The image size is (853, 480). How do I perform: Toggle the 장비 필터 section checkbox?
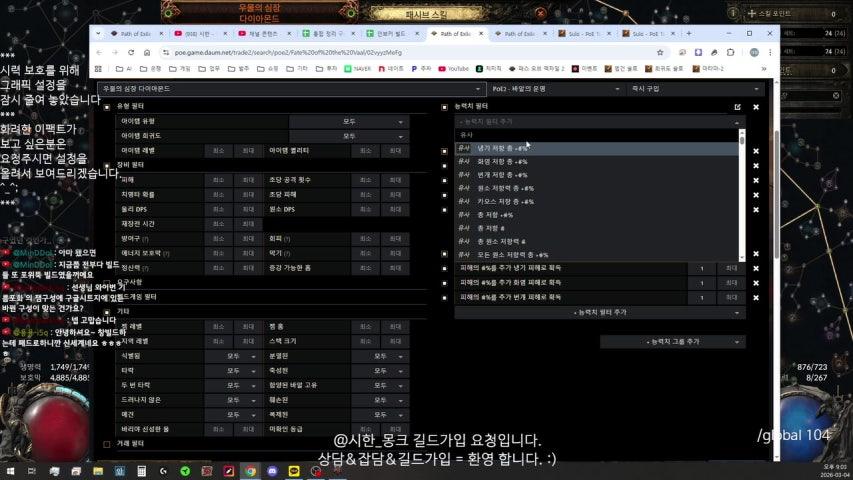107,165
